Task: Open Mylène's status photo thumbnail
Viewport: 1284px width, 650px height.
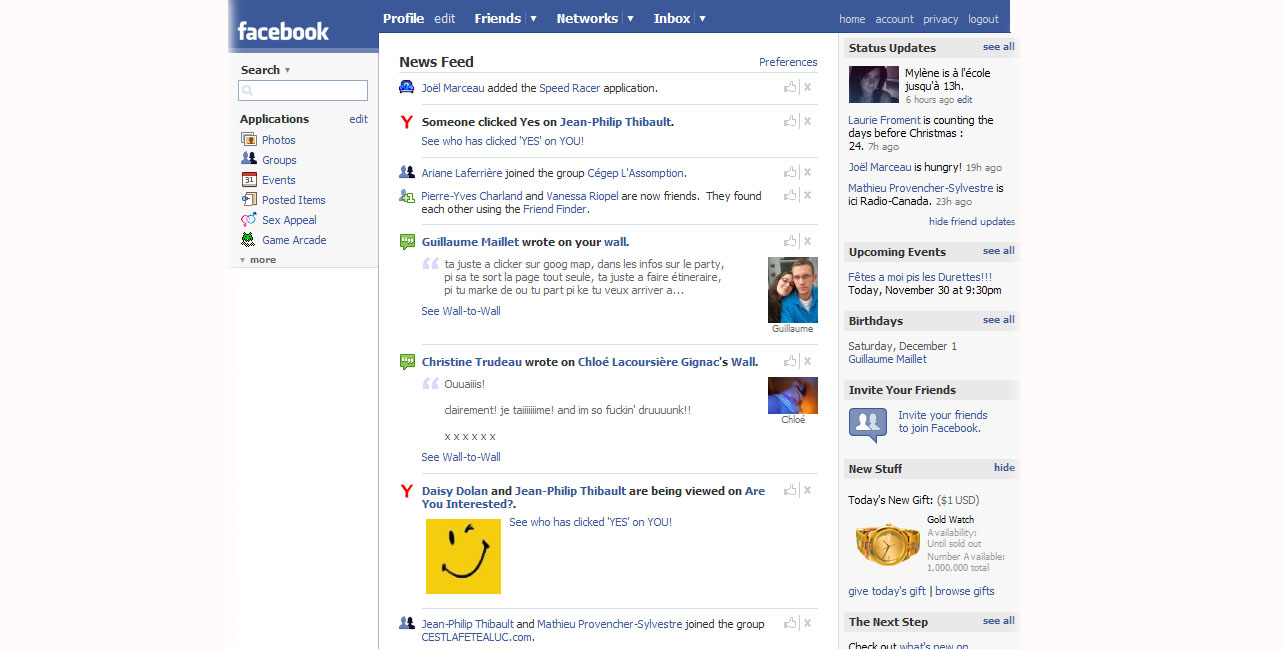Action: click(874, 84)
